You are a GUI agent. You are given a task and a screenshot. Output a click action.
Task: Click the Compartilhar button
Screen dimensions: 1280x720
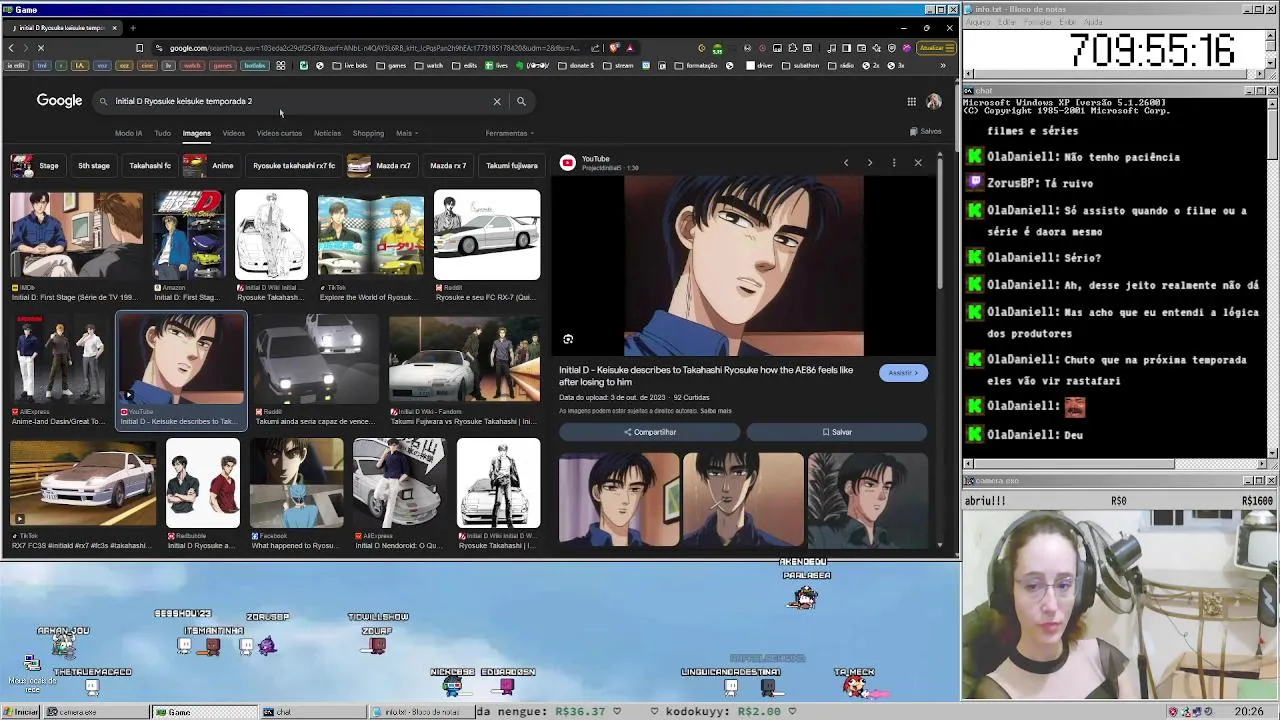coord(649,432)
